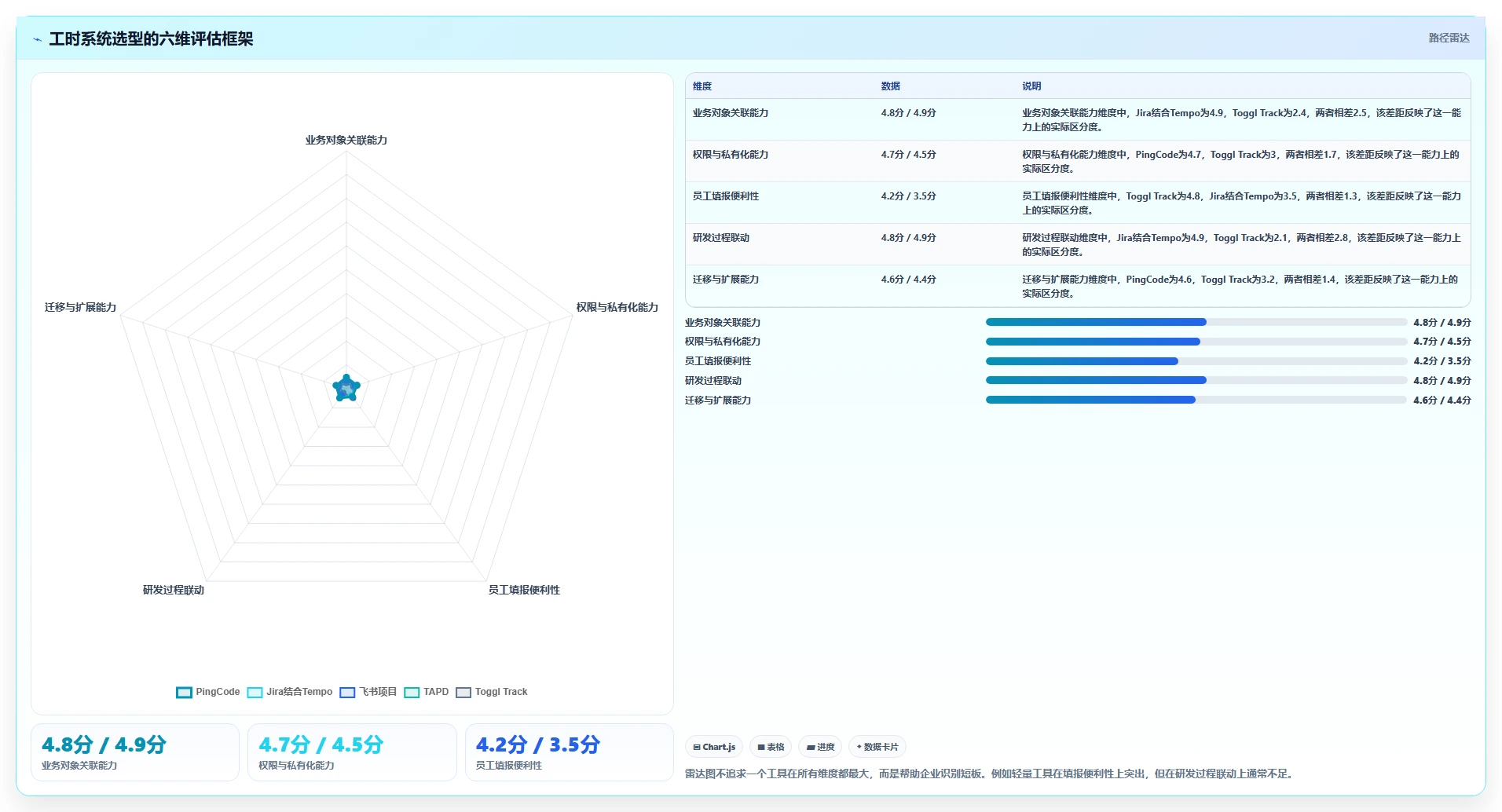Select the 表格 chip

(771, 747)
